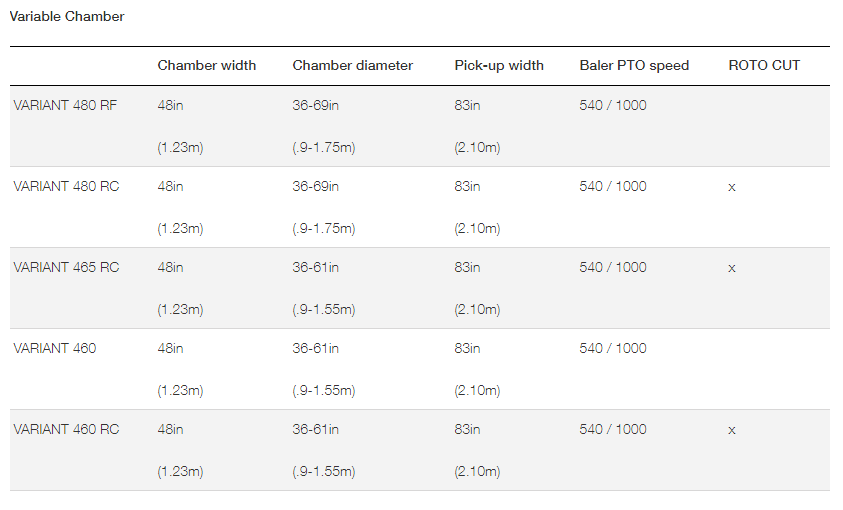843x510 pixels.
Task: Click 36-69in diameter for VARIANT 480 RF
Action: (316, 105)
